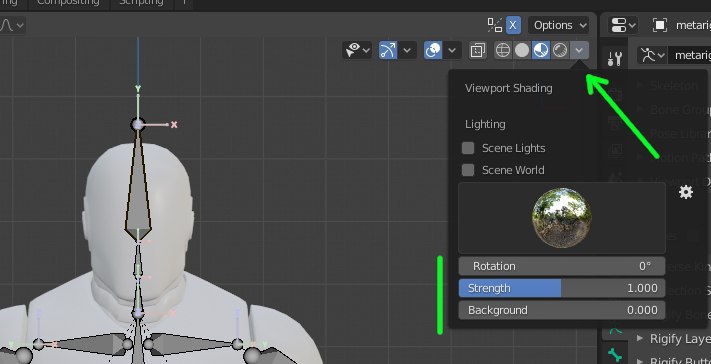Open the Options dropdown
The height and width of the screenshot is (364, 711).
point(559,25)
